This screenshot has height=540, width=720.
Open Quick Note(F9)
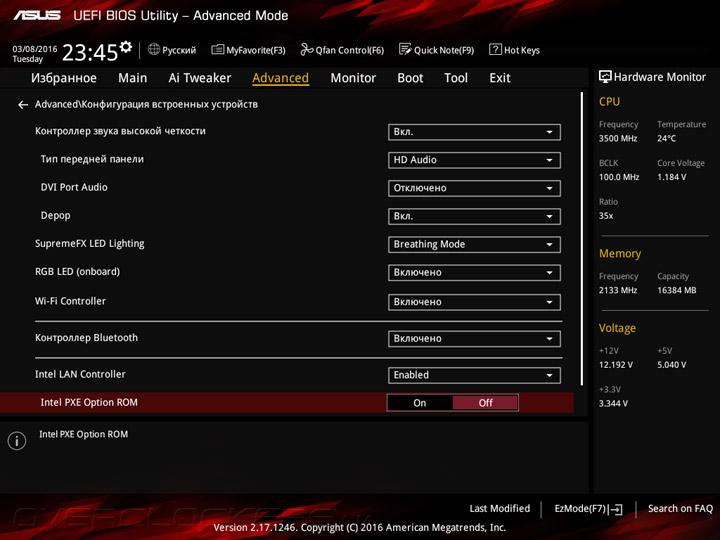pyautogui.click(x=436, y=50)
